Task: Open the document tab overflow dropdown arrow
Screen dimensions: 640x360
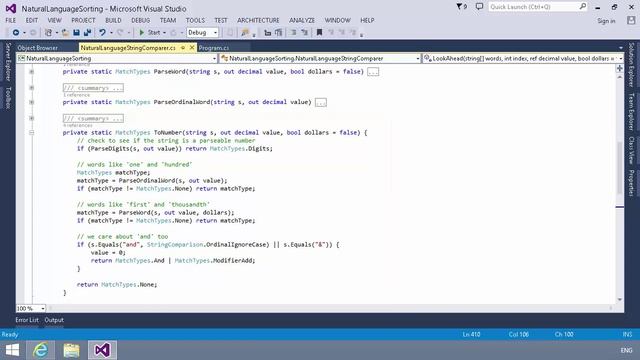Action: (x=620, y=48)
